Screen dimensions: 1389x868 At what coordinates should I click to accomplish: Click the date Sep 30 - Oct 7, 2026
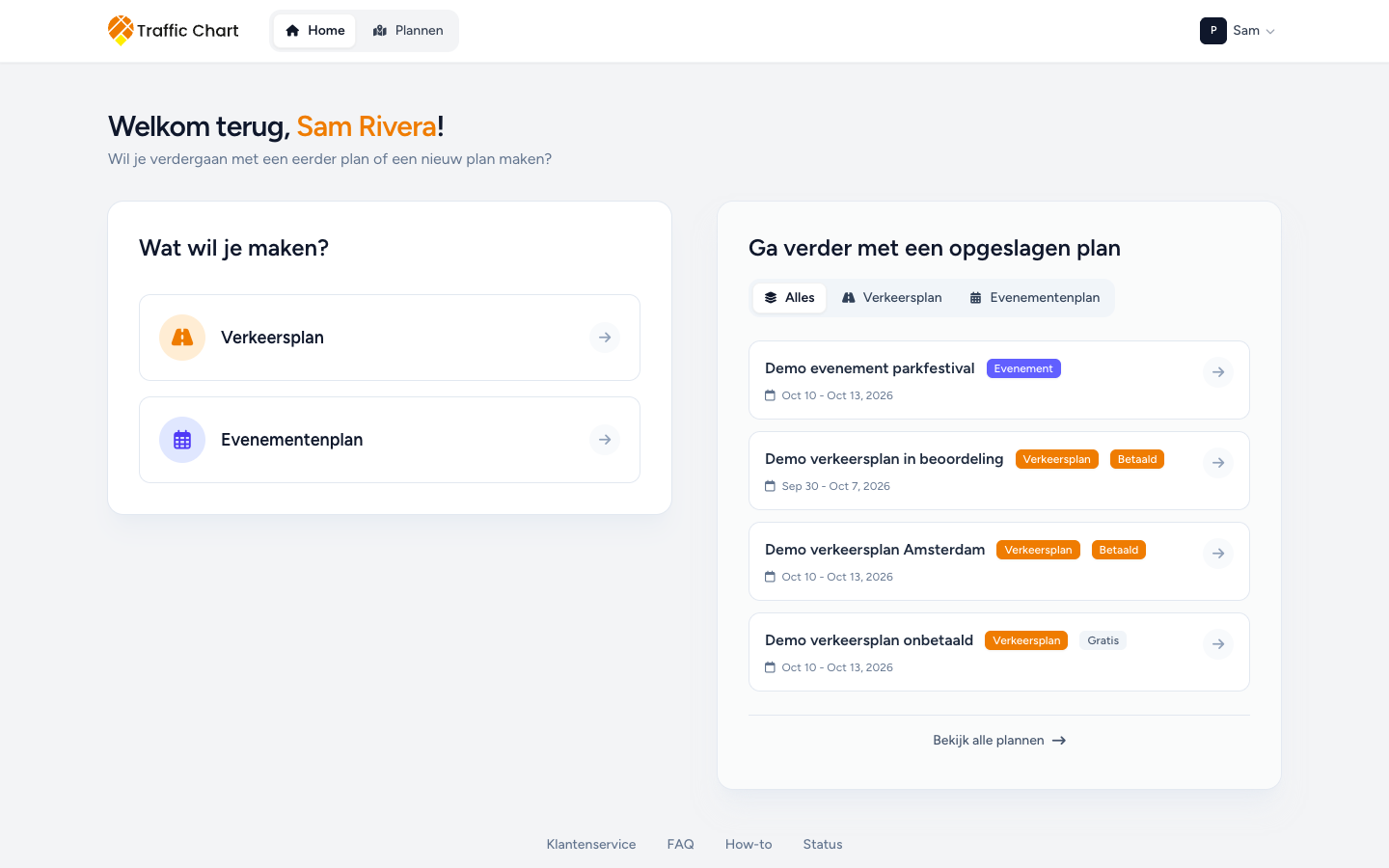[x=835, y=486]
